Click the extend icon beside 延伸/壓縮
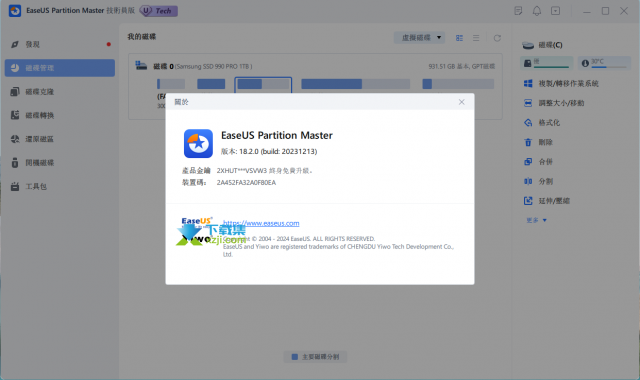Screen dimensions: 640x380 (528, 201)
